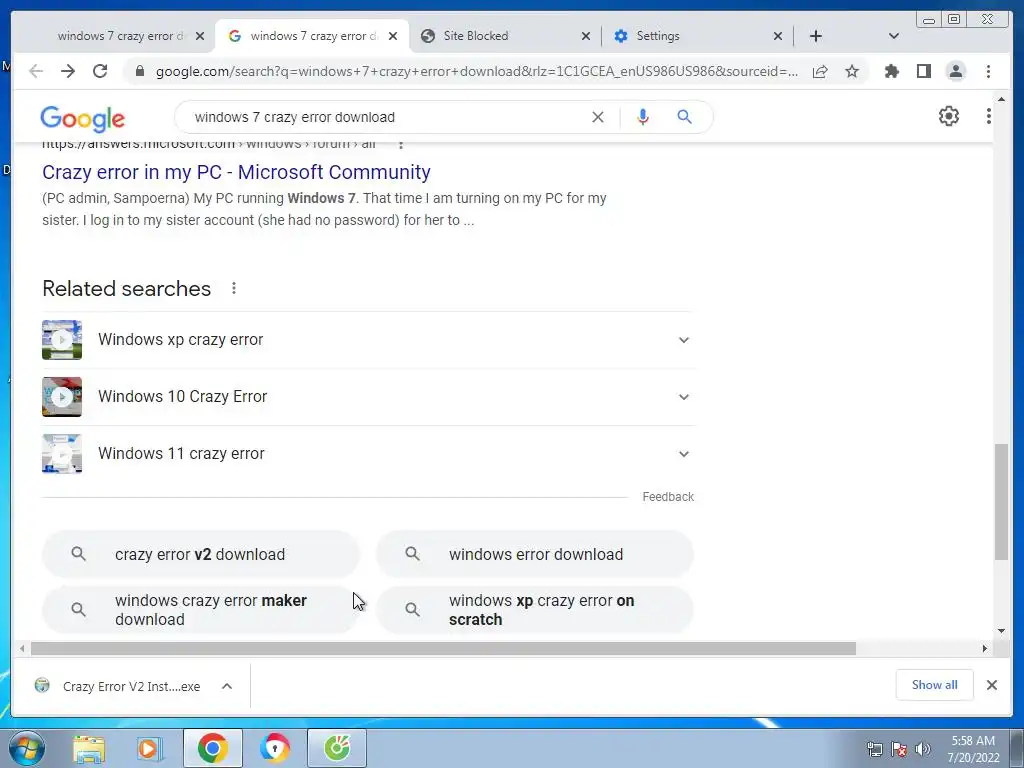
Task: Open Action Center flag tray icon
Action: tap(899, 749)
